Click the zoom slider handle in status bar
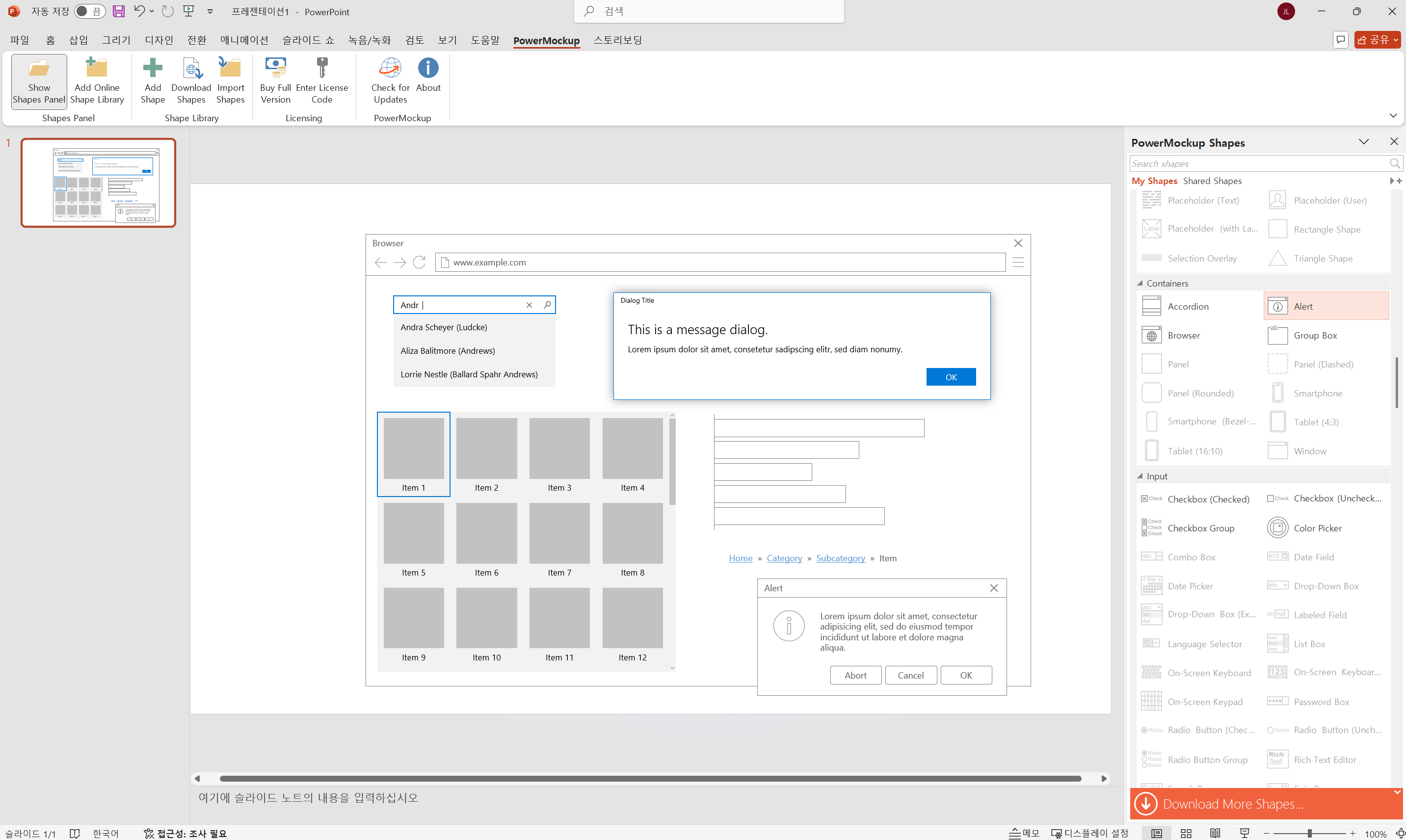1406x840 pixels. (x=1310, y=833)
